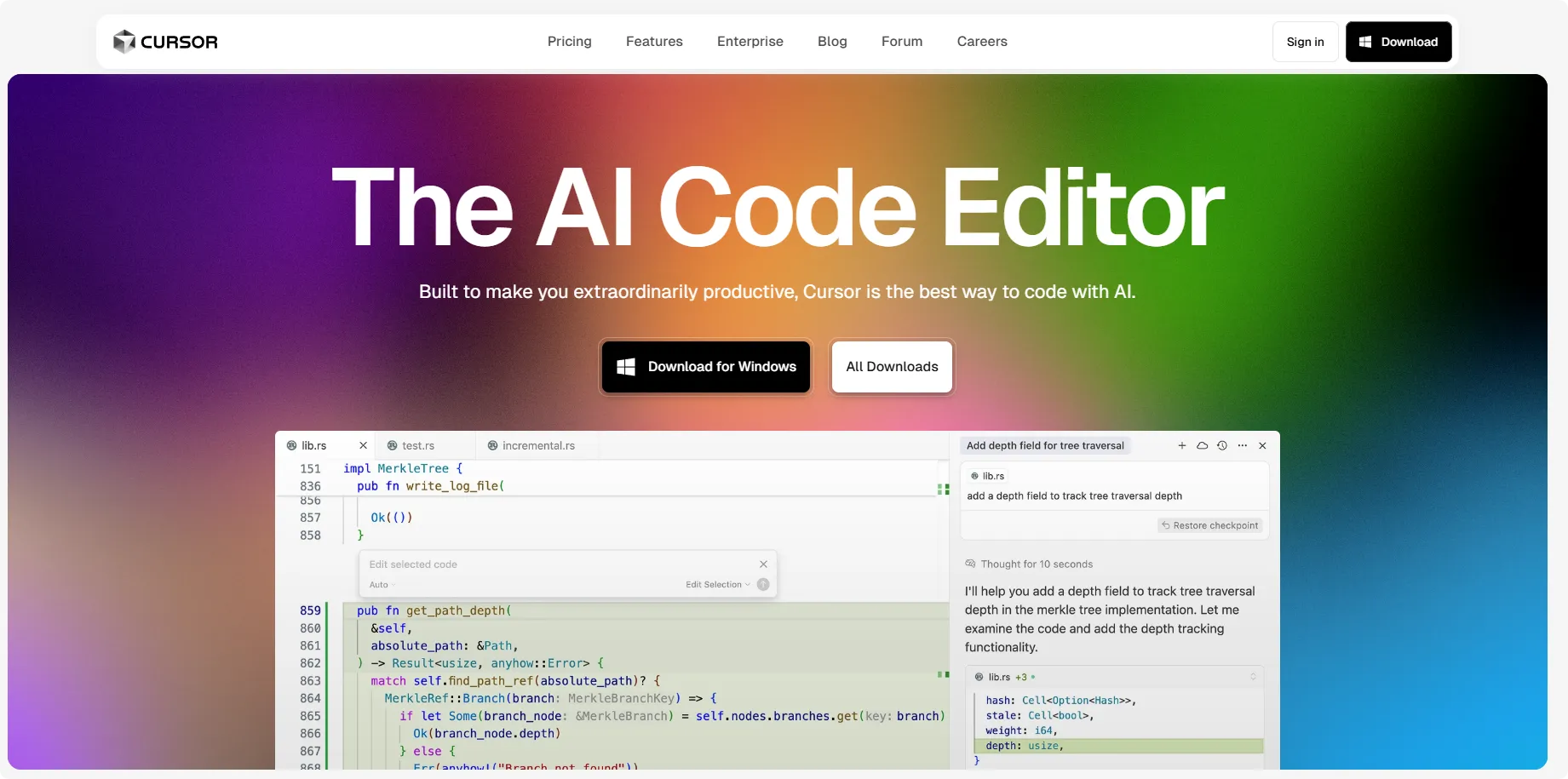Close the lib.rs tab
1568x779 pixels.
363,445
